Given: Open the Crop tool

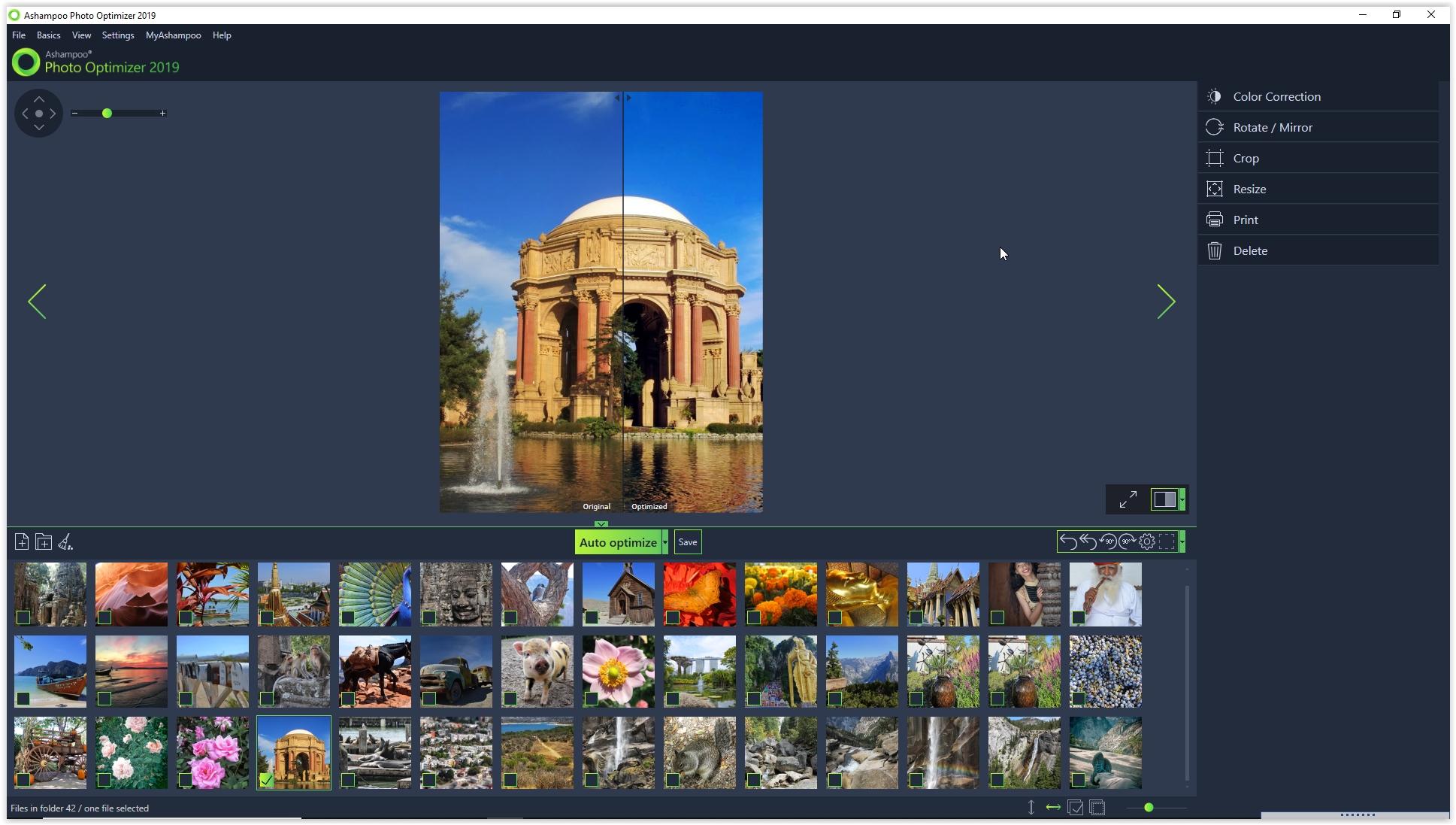Looking at the screenshot, I should (1246, 157).
